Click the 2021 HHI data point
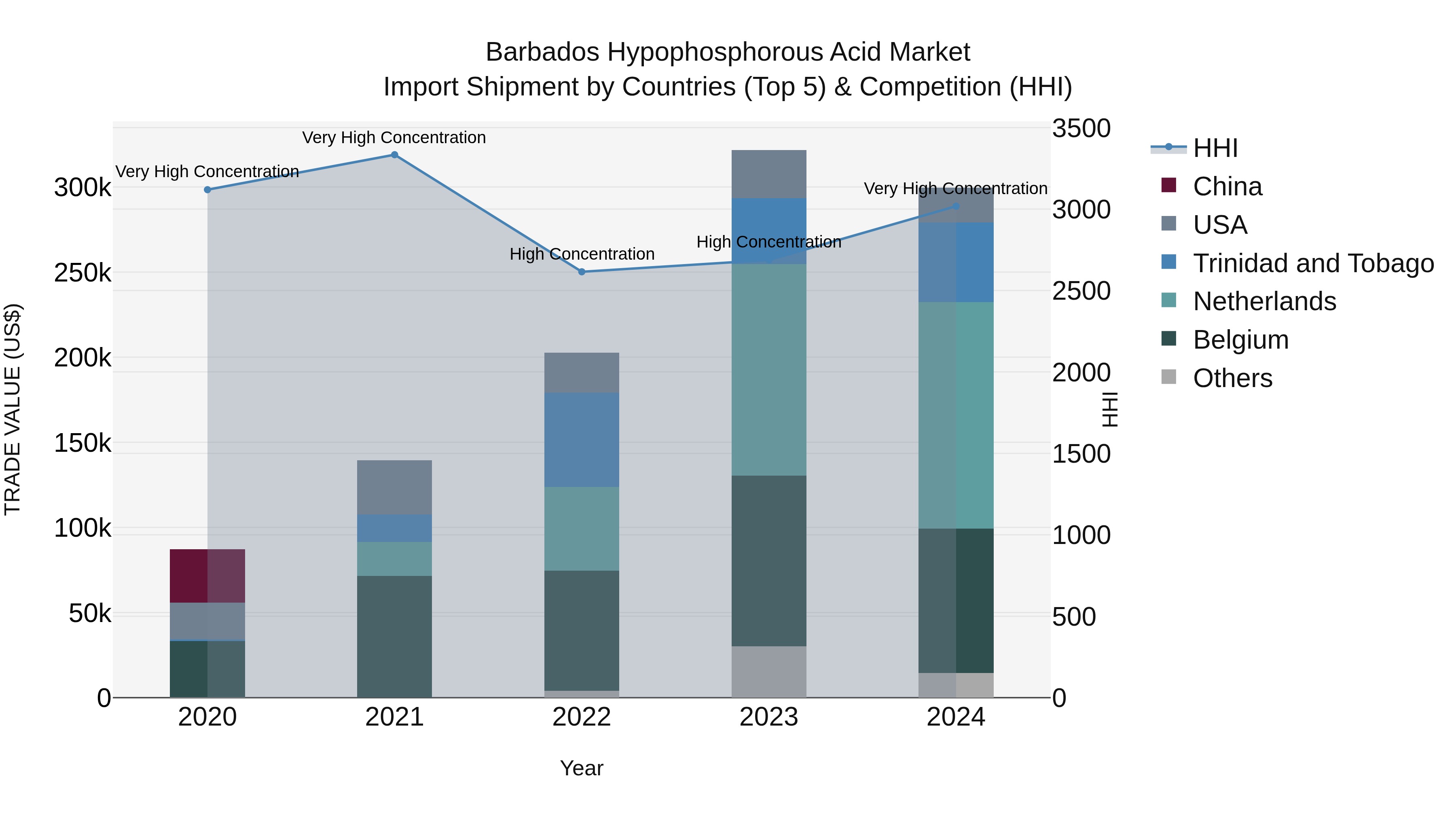Viewport: 1456px width, 819px height. click(x=394, y=155)
